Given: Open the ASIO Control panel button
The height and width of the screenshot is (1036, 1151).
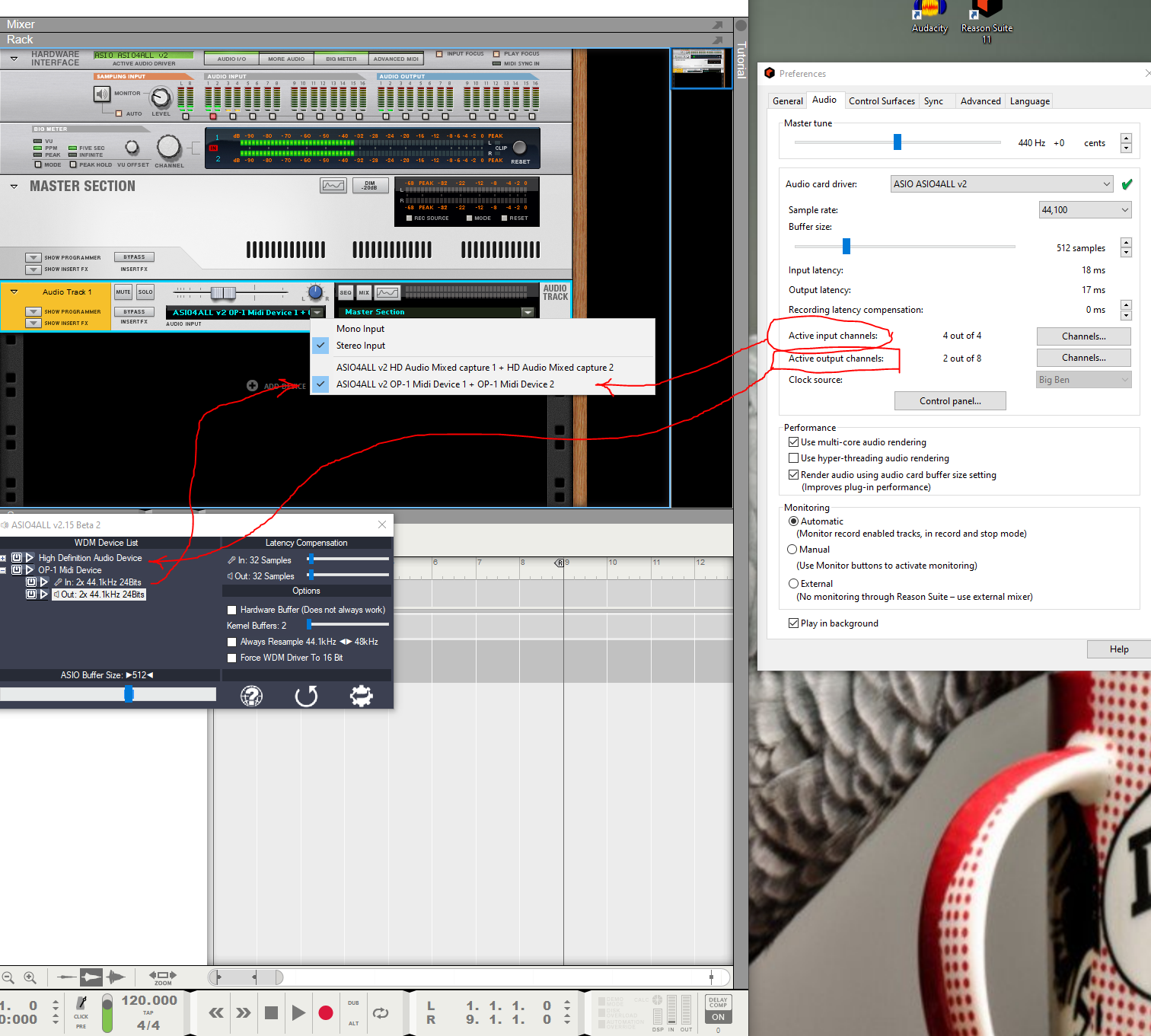Looking at the screenshot, I should coord(950,401).
